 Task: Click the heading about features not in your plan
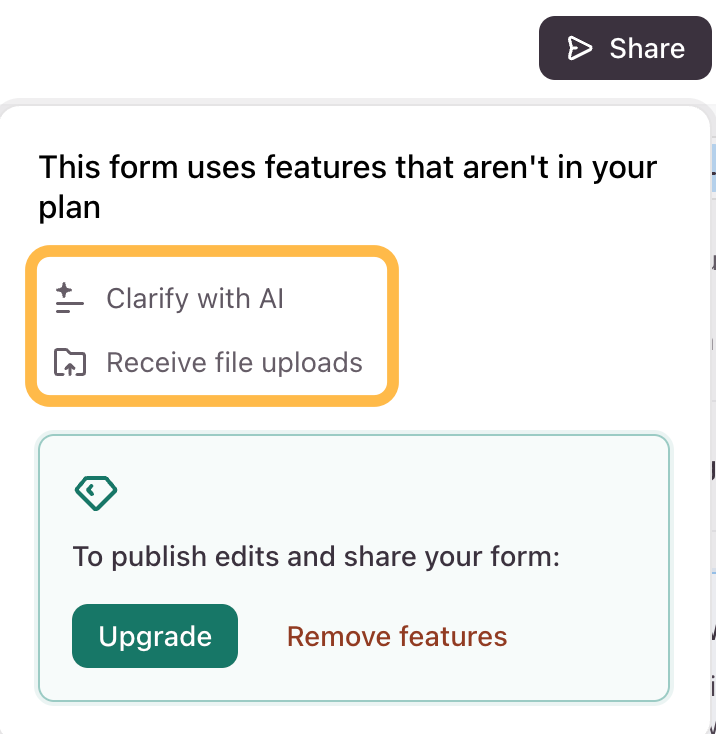348,187
